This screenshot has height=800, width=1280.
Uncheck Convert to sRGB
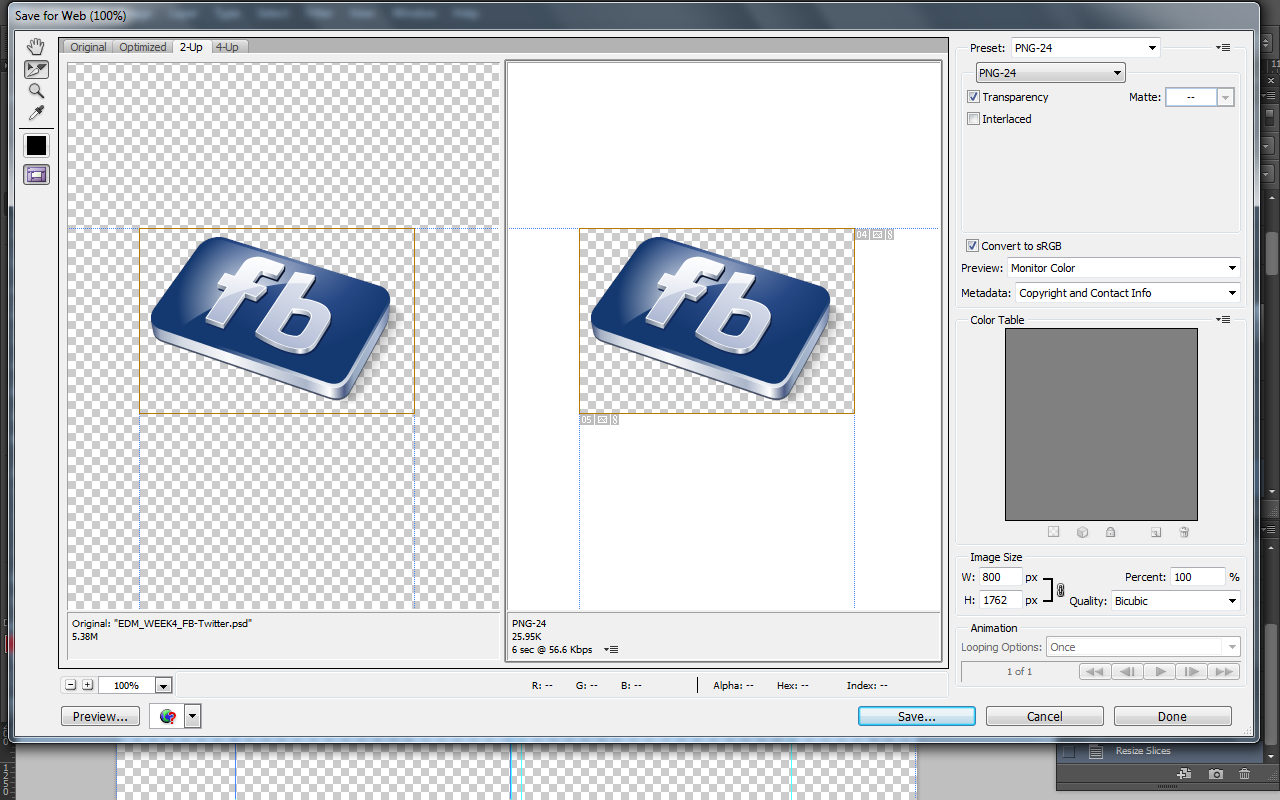[x=972, y=246]
